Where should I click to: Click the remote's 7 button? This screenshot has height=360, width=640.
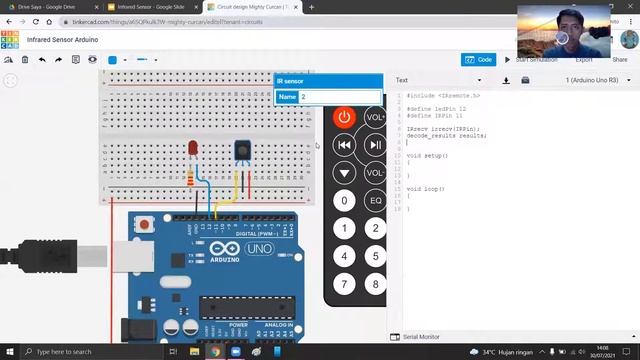pos(344,284)
